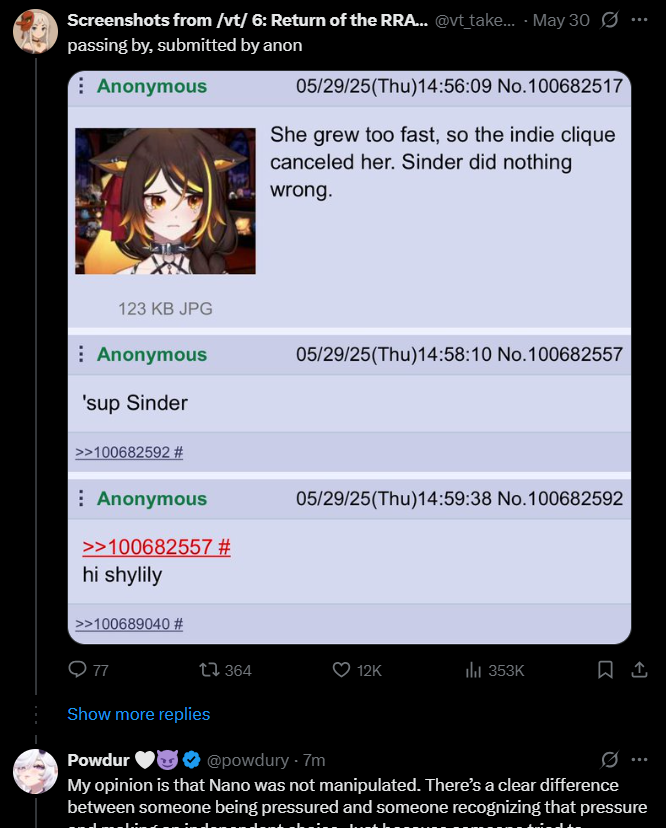666x828 pixels.
Task: Share the vt screenshots tweet
Action: (639, 670)
